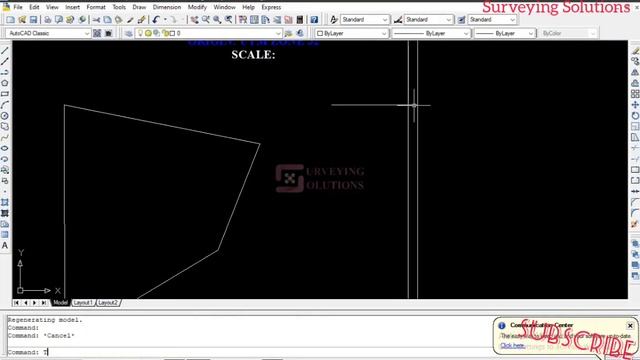Open the Express menu
This screenshot has width=640, height=360.
click(271, 7)
